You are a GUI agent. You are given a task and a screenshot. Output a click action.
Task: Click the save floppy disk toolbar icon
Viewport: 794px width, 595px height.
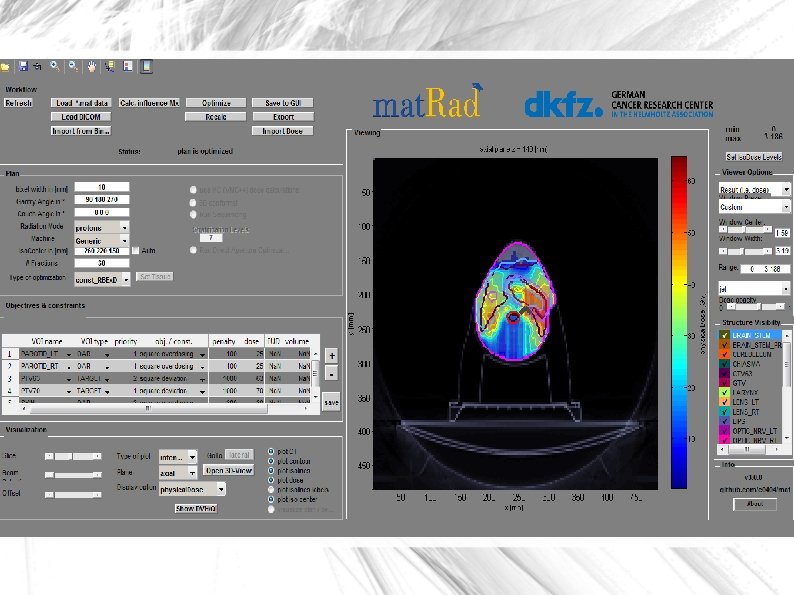[x=23, y=66]
